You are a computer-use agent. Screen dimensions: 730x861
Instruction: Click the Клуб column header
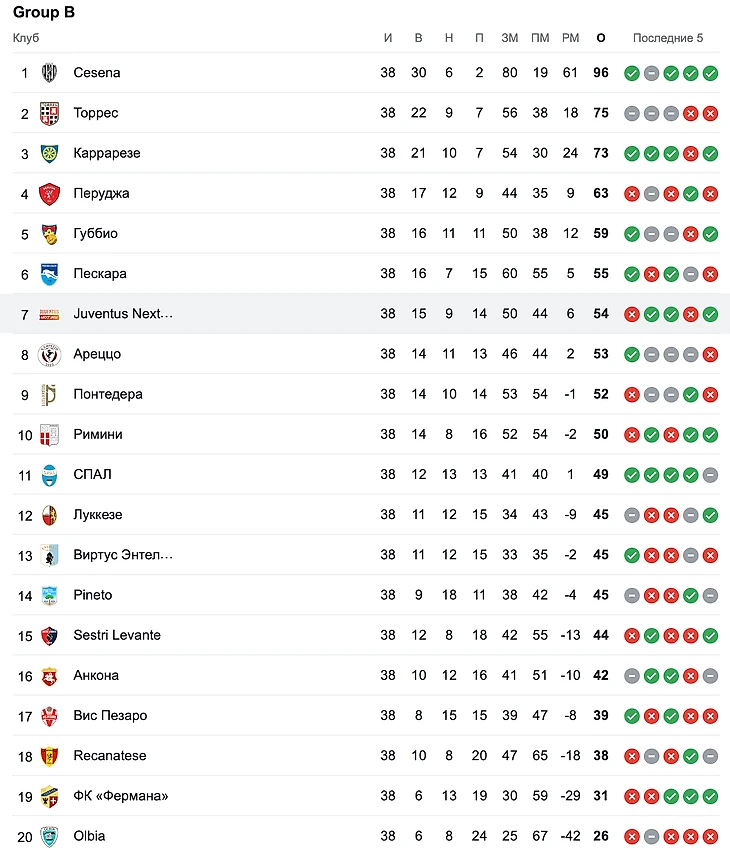[x=26, y=38]
